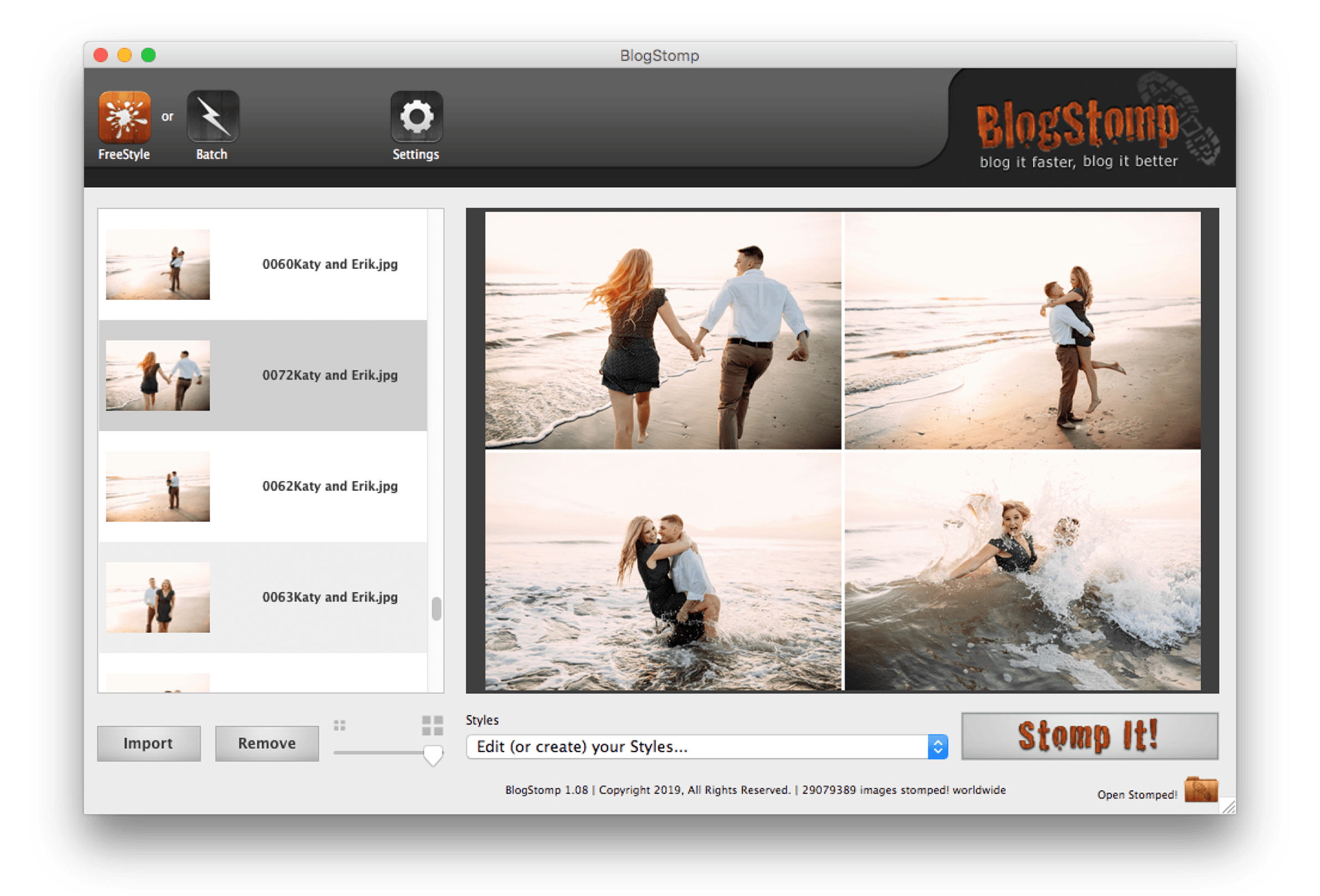This screenshot has height=896, width=1320.
Task: Open the Styles dropdown
Action: [706, 747]
